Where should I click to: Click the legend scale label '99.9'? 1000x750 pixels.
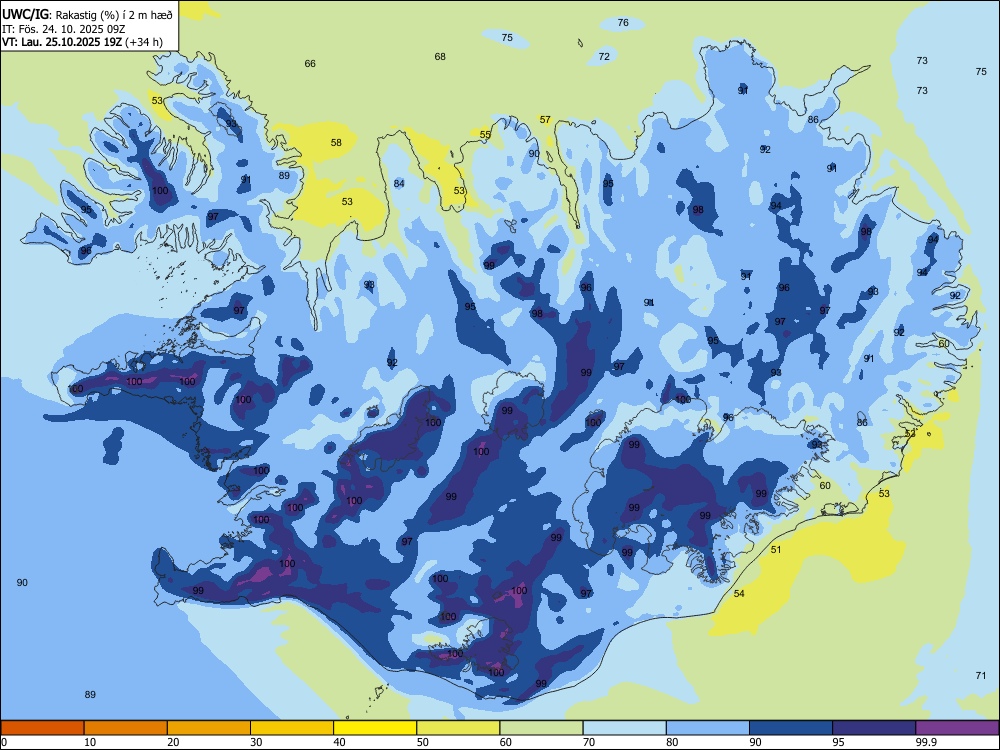coord(925,742)
